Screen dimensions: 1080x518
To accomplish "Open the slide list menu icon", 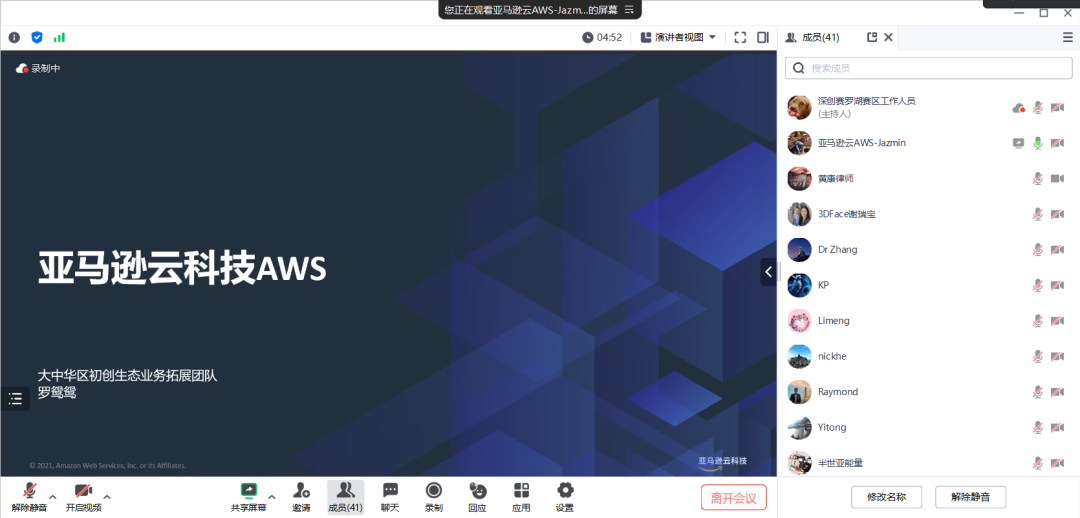I will click(x=15, y=397).
